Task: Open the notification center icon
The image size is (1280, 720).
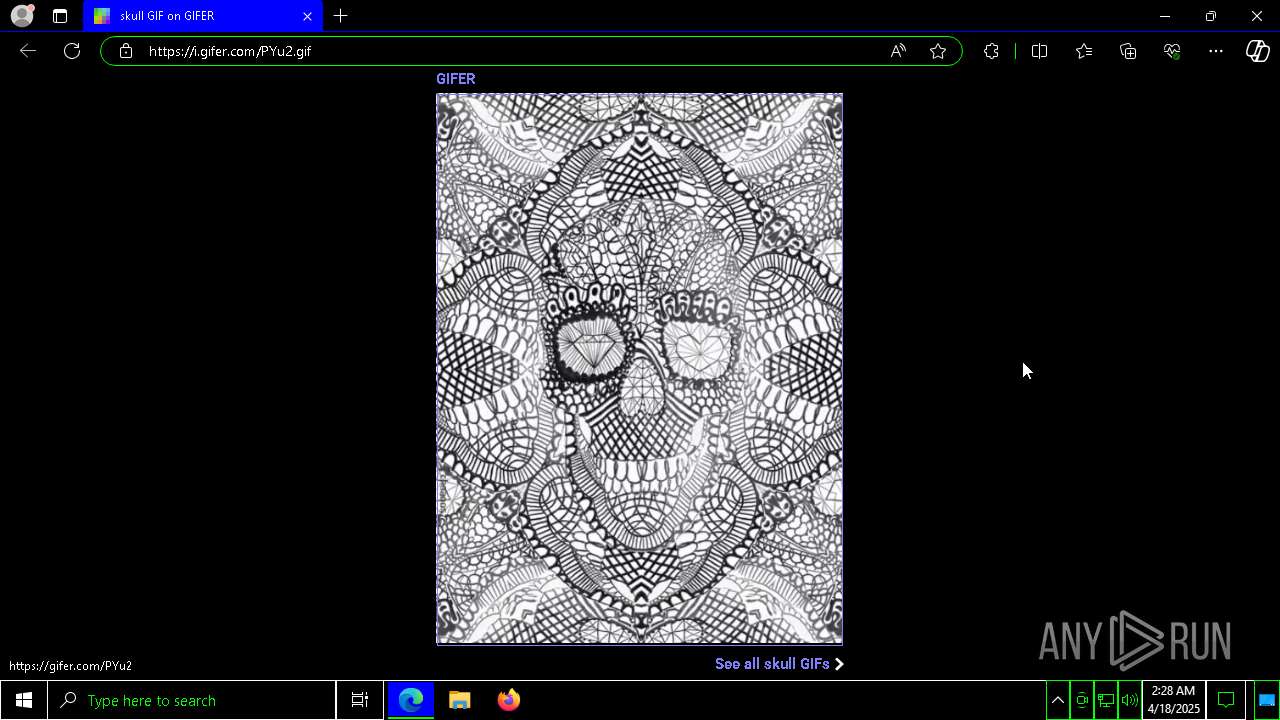Action: [x=1226, y=700]
